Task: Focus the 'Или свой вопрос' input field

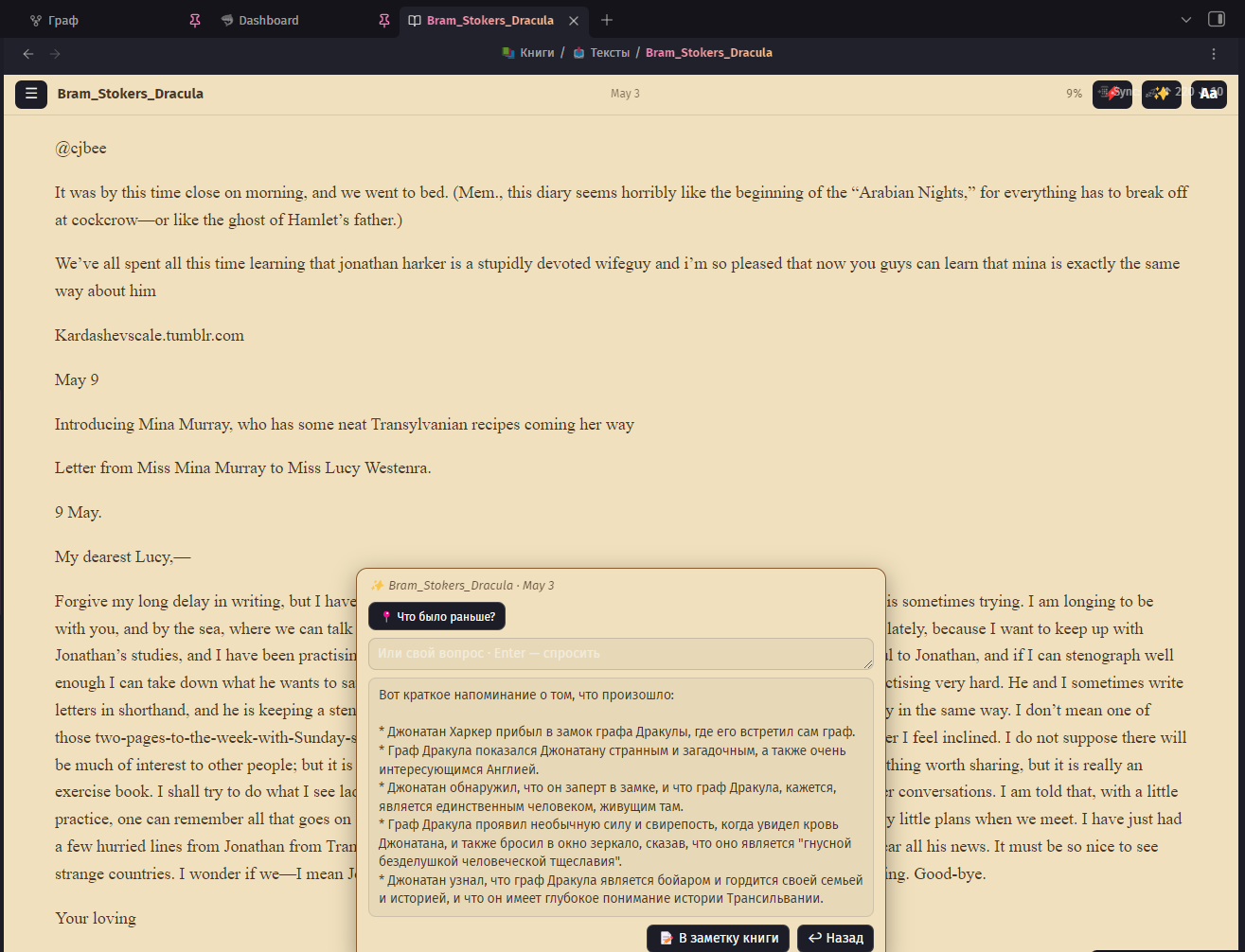Action: click(621, 654)
